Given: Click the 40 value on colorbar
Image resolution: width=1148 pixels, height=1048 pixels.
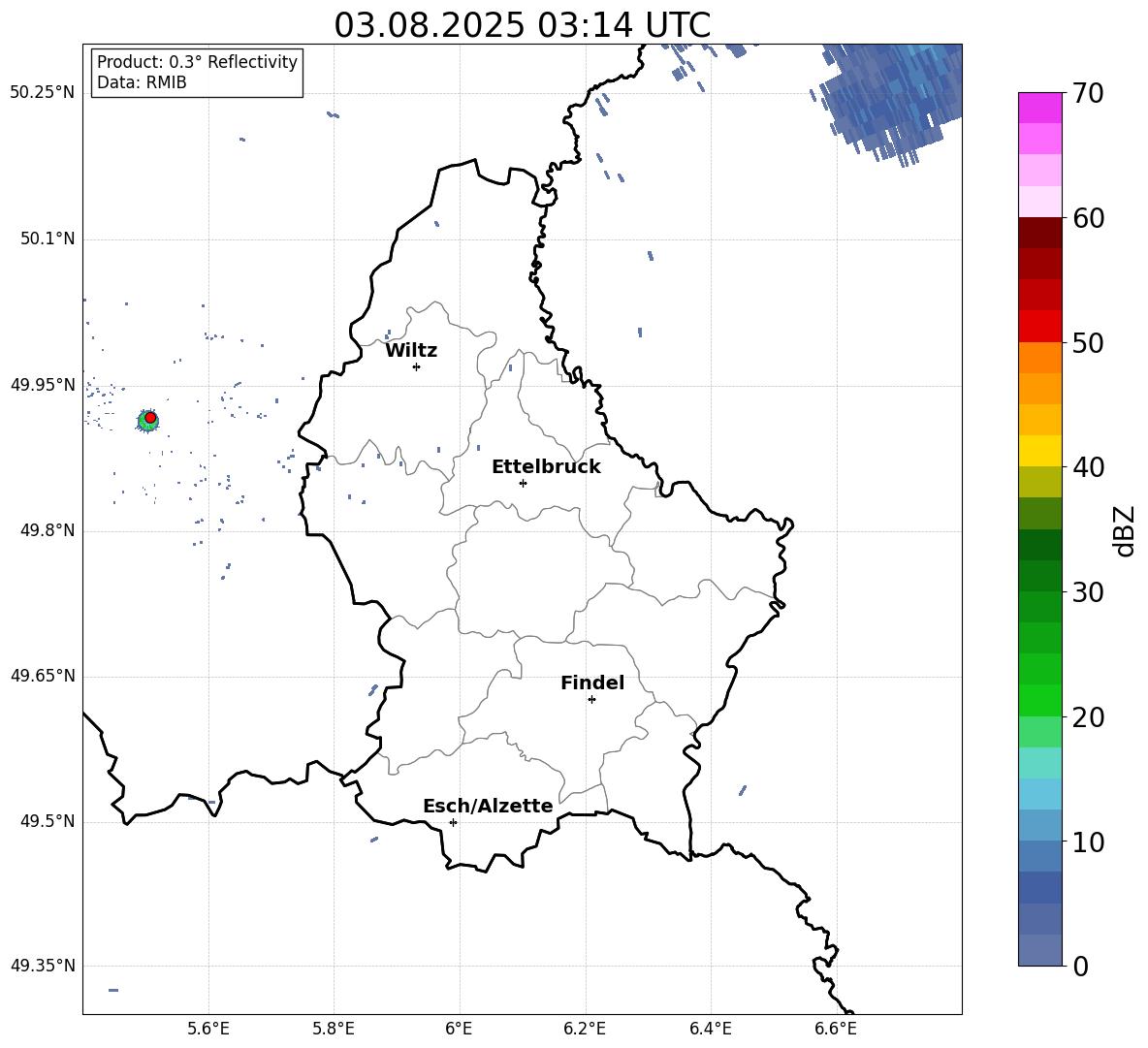Looking at the screenshot, I should (x=1088, y=467).
